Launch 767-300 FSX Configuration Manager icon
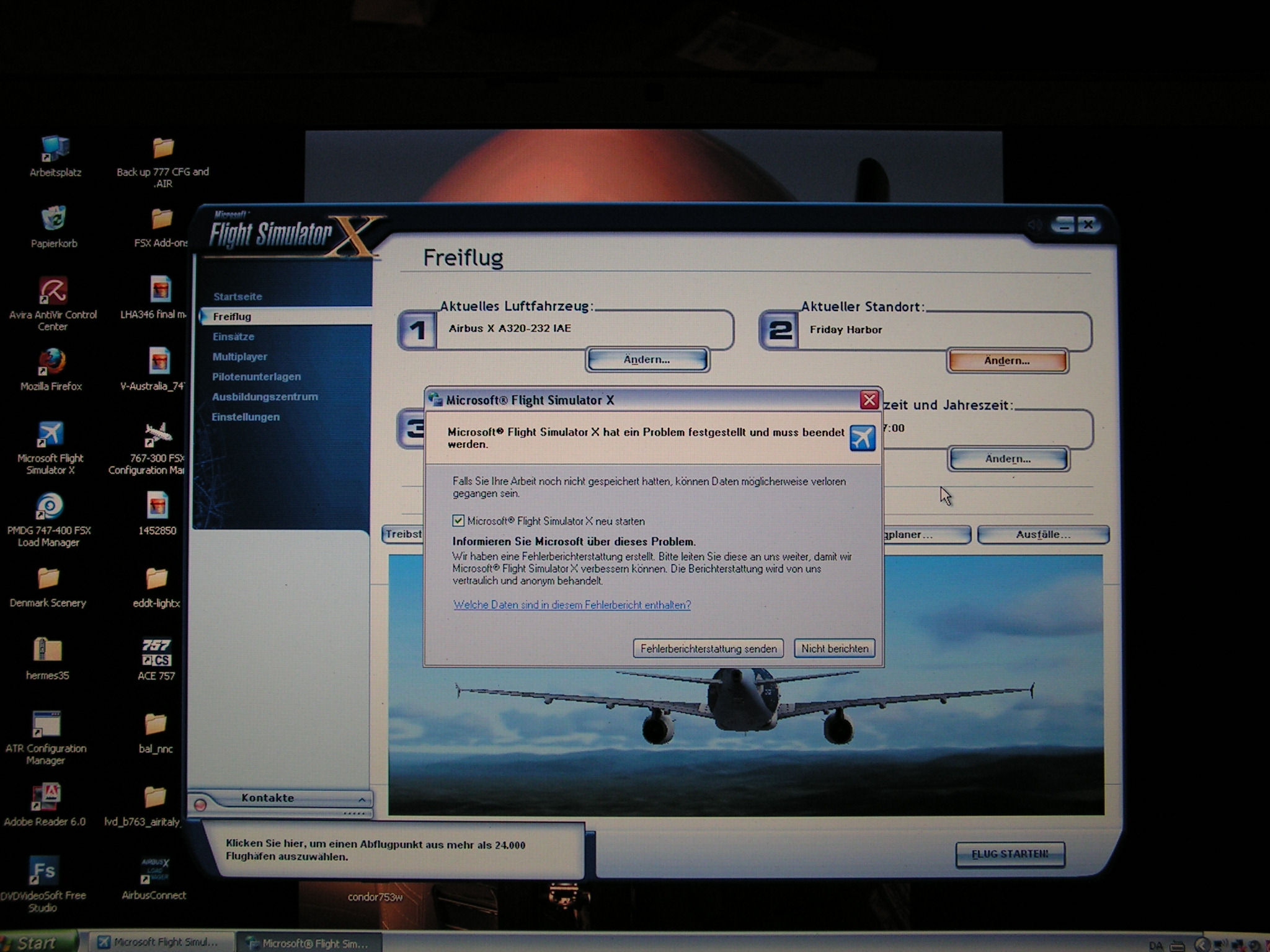The image size is (1270, 952). pos(158,434)
